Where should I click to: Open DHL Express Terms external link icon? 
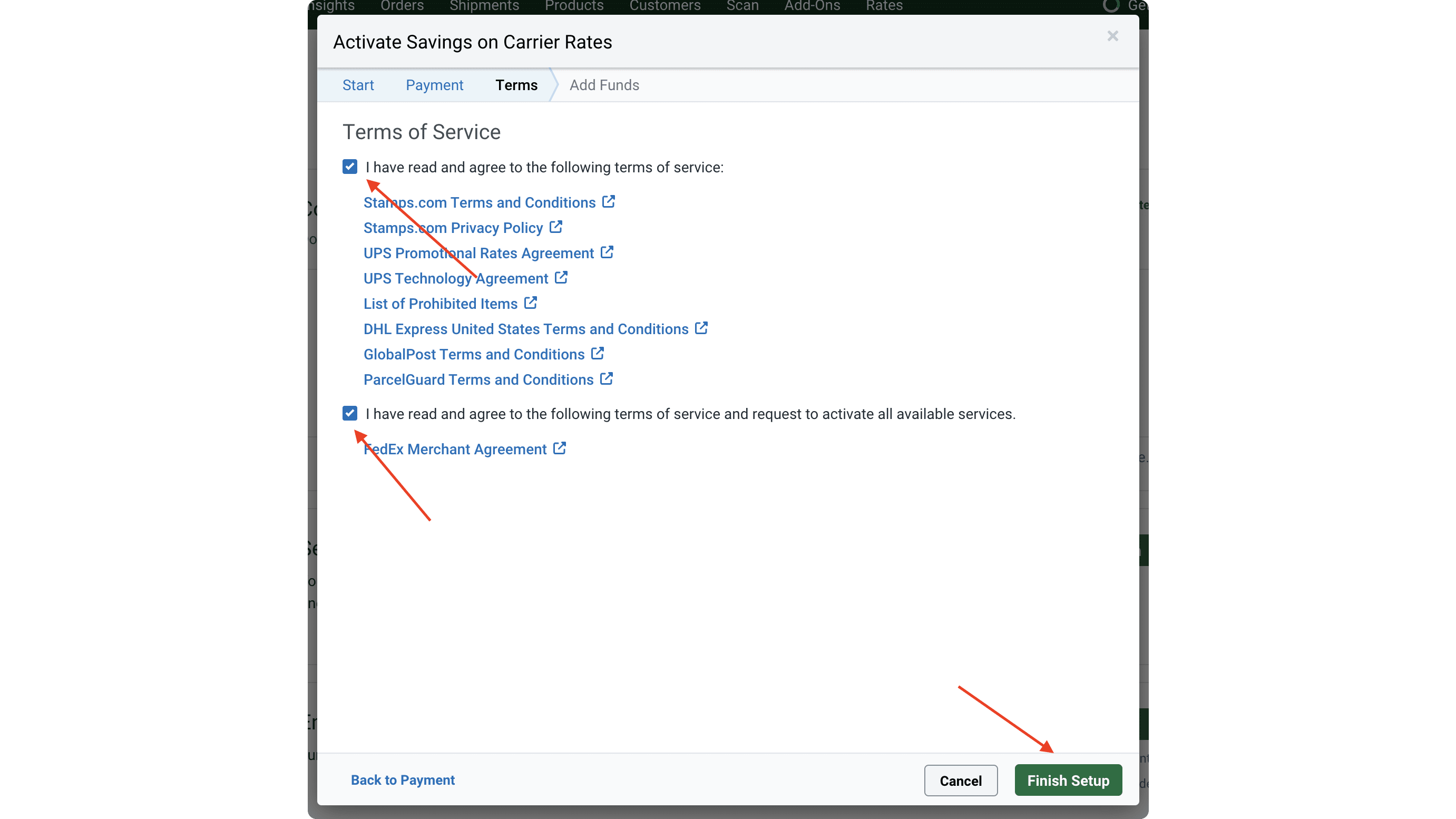[701, 328]
